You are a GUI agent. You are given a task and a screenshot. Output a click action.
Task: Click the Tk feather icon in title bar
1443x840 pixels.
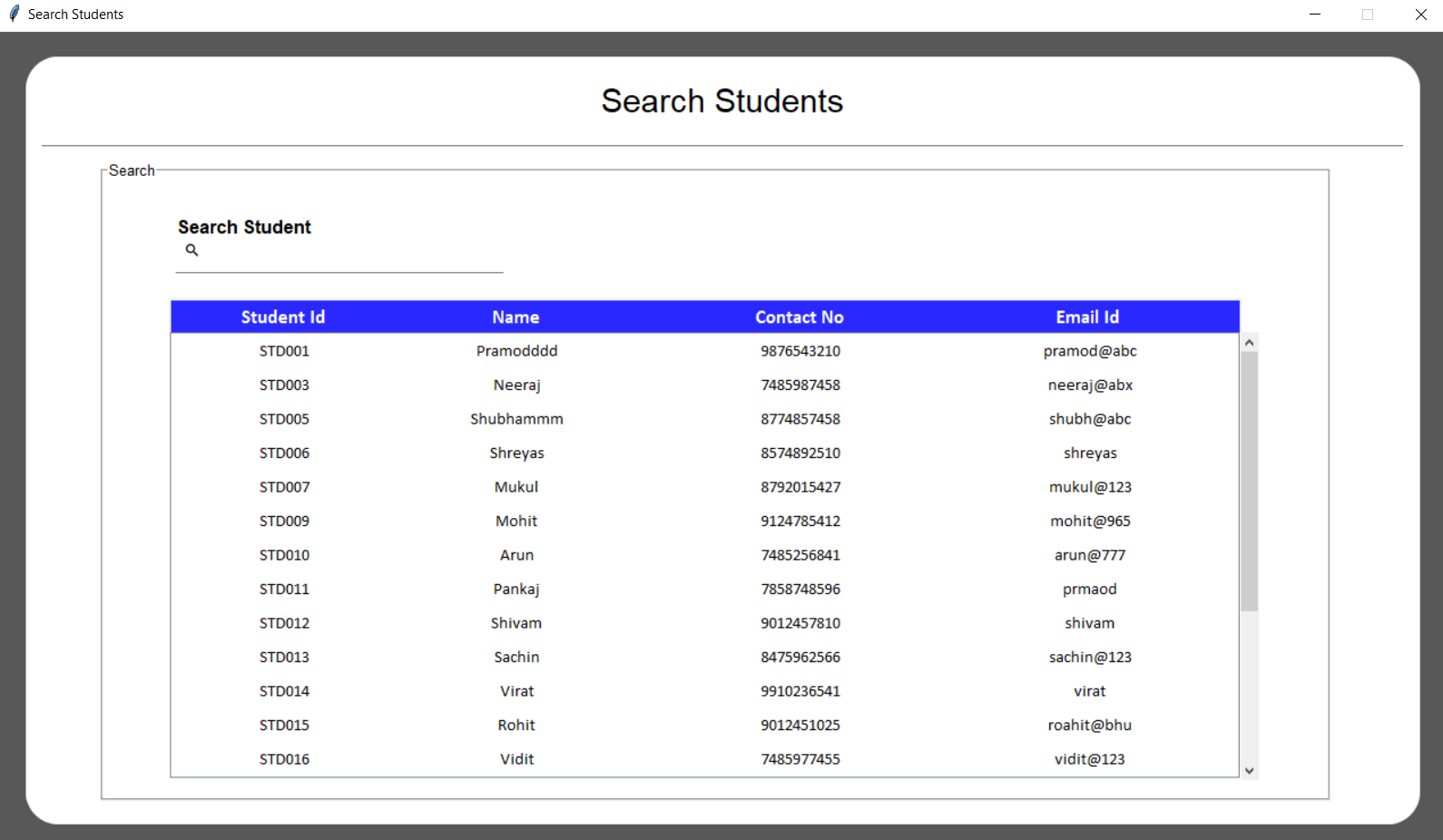(14, 14)
